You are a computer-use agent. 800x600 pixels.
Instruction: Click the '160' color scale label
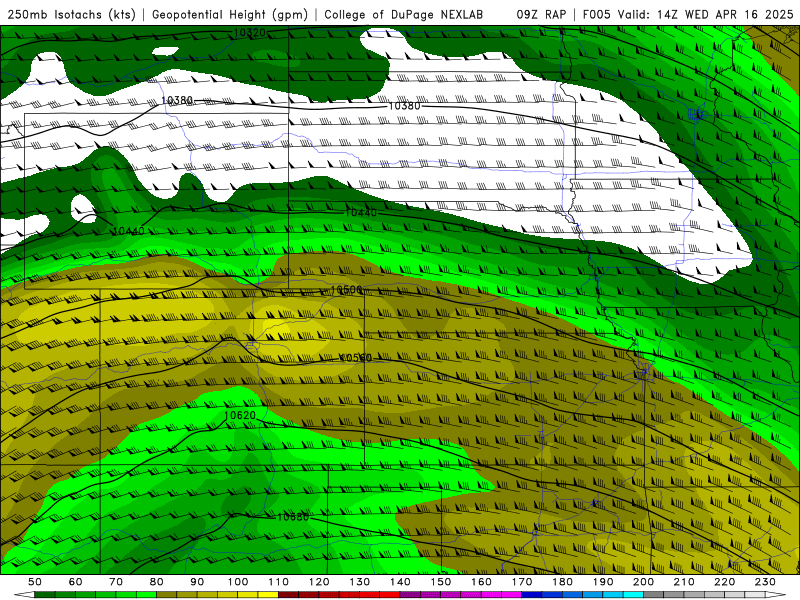click(x=481, y=582)
